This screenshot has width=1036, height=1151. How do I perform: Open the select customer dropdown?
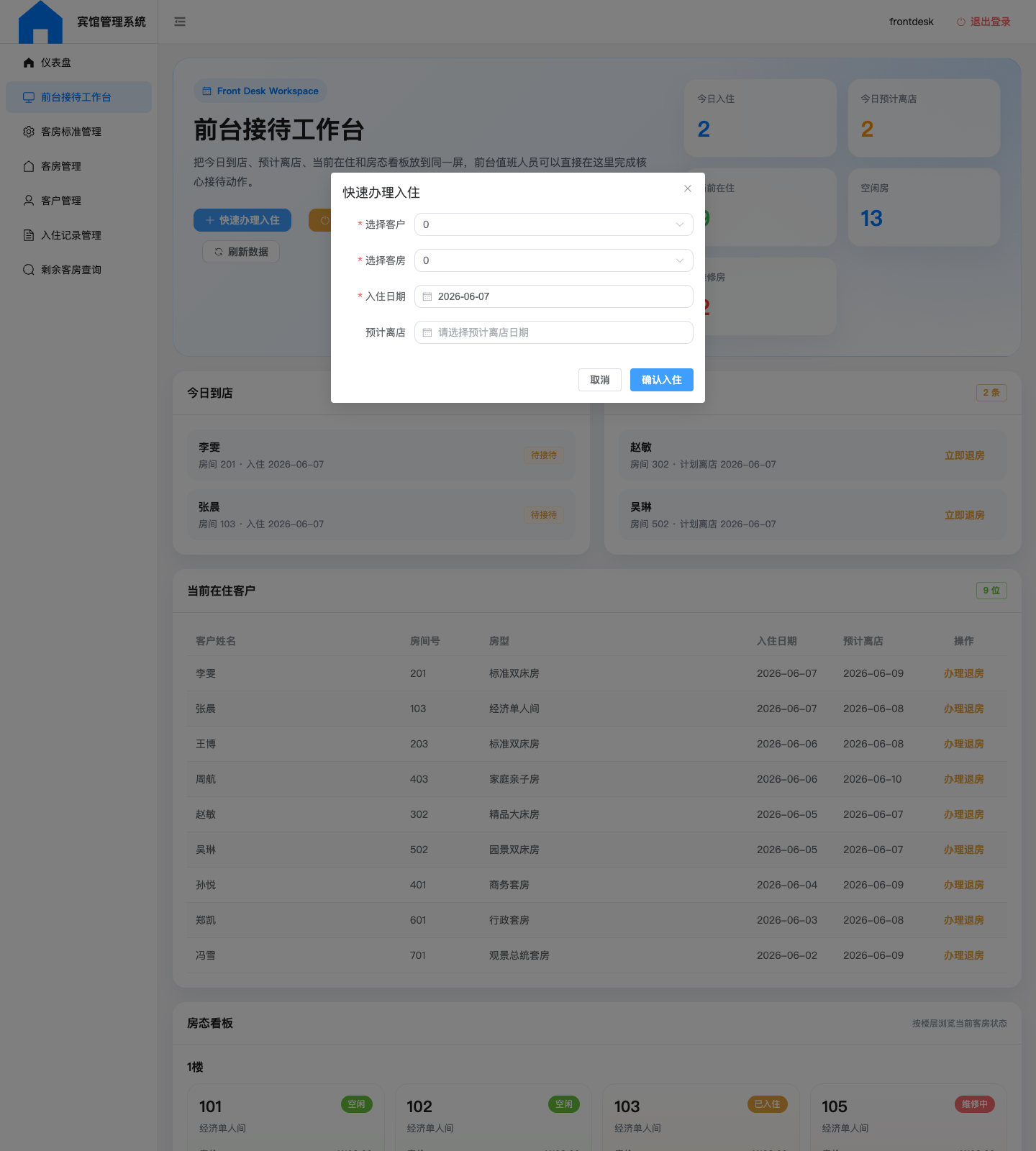(x=554, y=224)
